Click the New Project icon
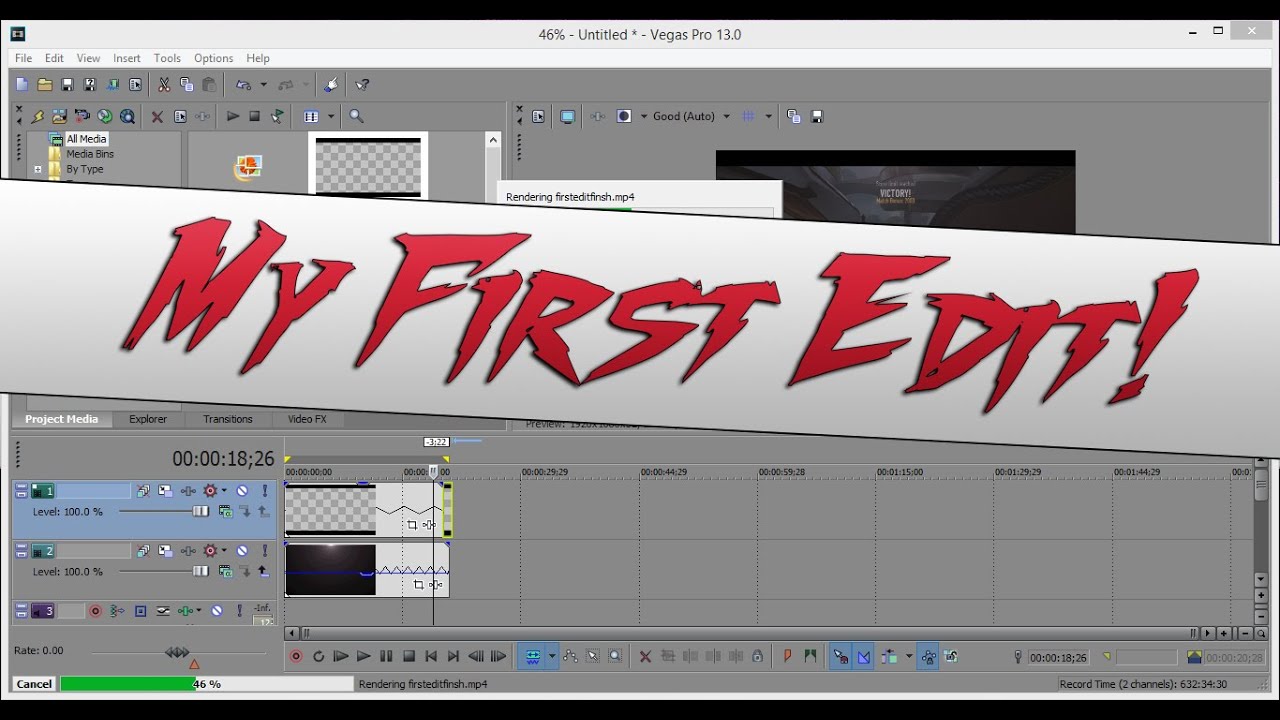Screen dimensions: 1280x720 (x=22, y=85)
